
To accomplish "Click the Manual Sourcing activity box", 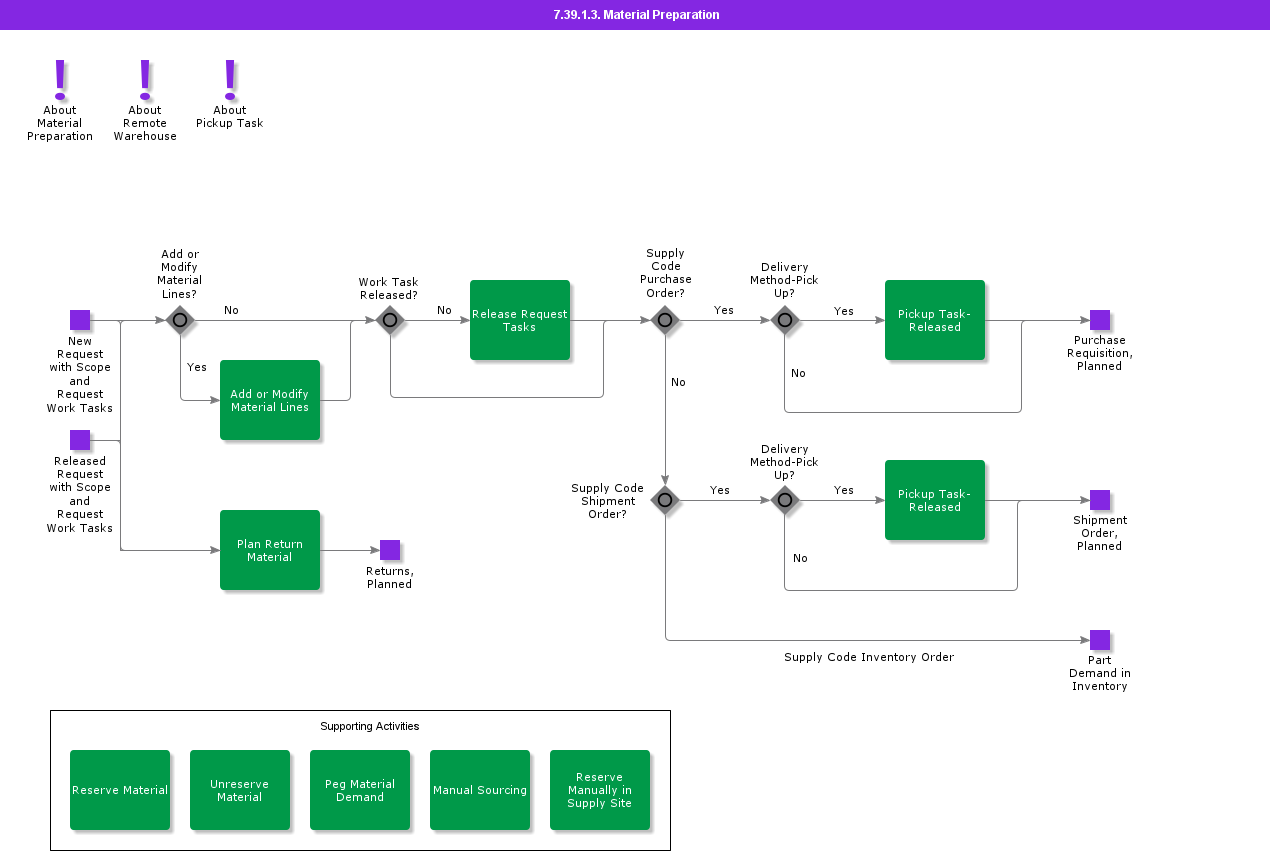I will click(x=480, y=790).
